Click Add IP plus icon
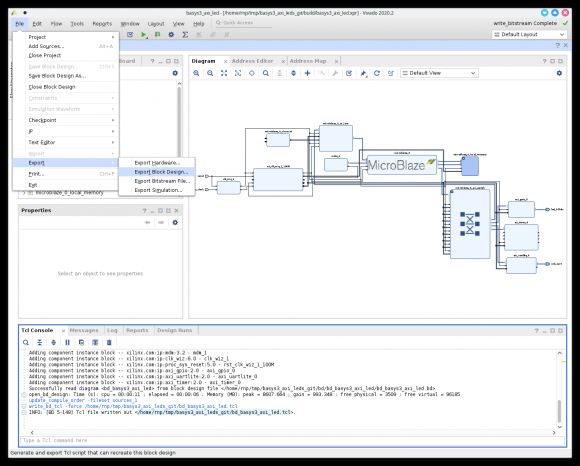 pyautogui.click(x=307, y=73)
